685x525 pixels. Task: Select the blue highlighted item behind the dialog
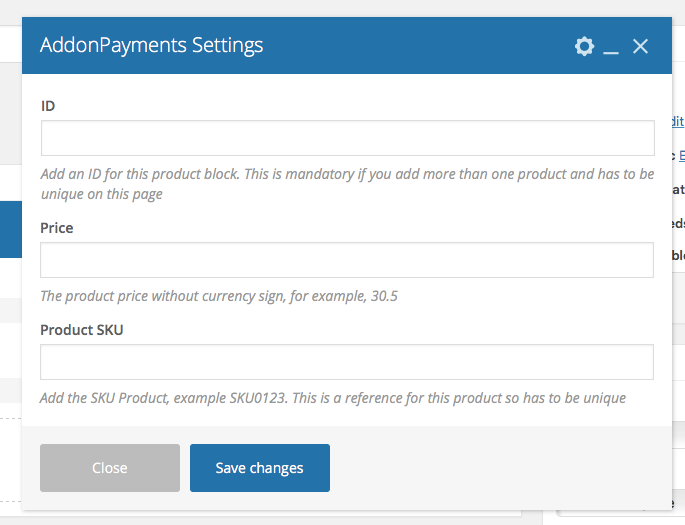[x=11, y=229]
